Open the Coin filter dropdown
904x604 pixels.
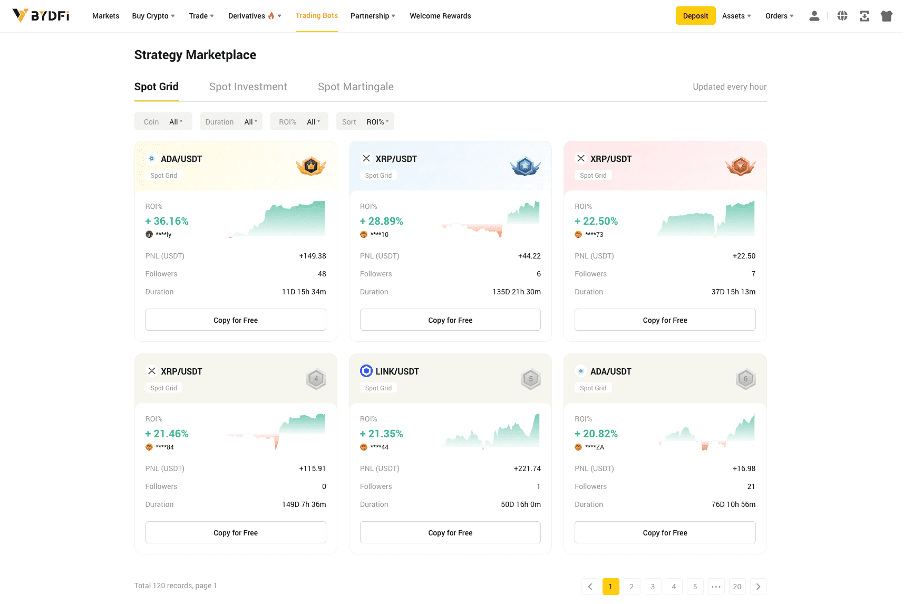[163, 121]
